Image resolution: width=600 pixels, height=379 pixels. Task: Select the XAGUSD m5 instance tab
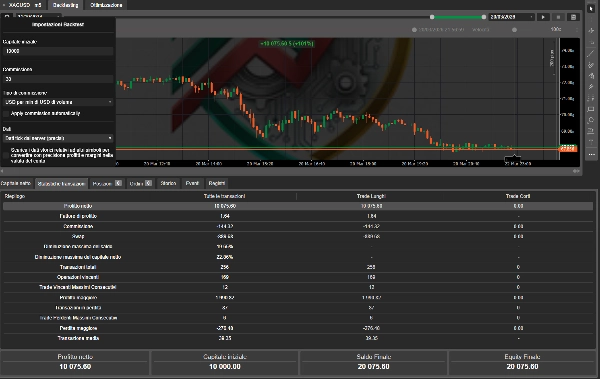23,5
